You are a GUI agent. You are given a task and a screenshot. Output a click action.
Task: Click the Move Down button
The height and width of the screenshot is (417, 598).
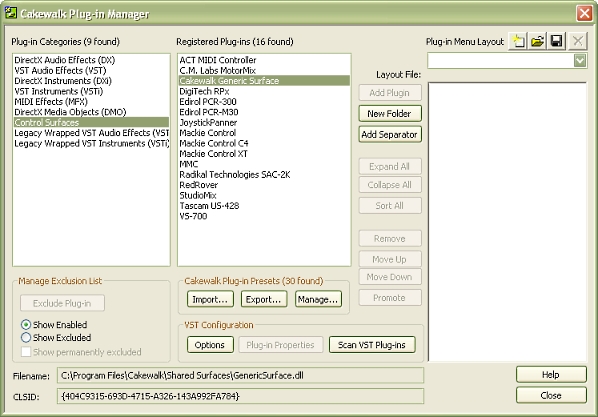coord(390,277)
